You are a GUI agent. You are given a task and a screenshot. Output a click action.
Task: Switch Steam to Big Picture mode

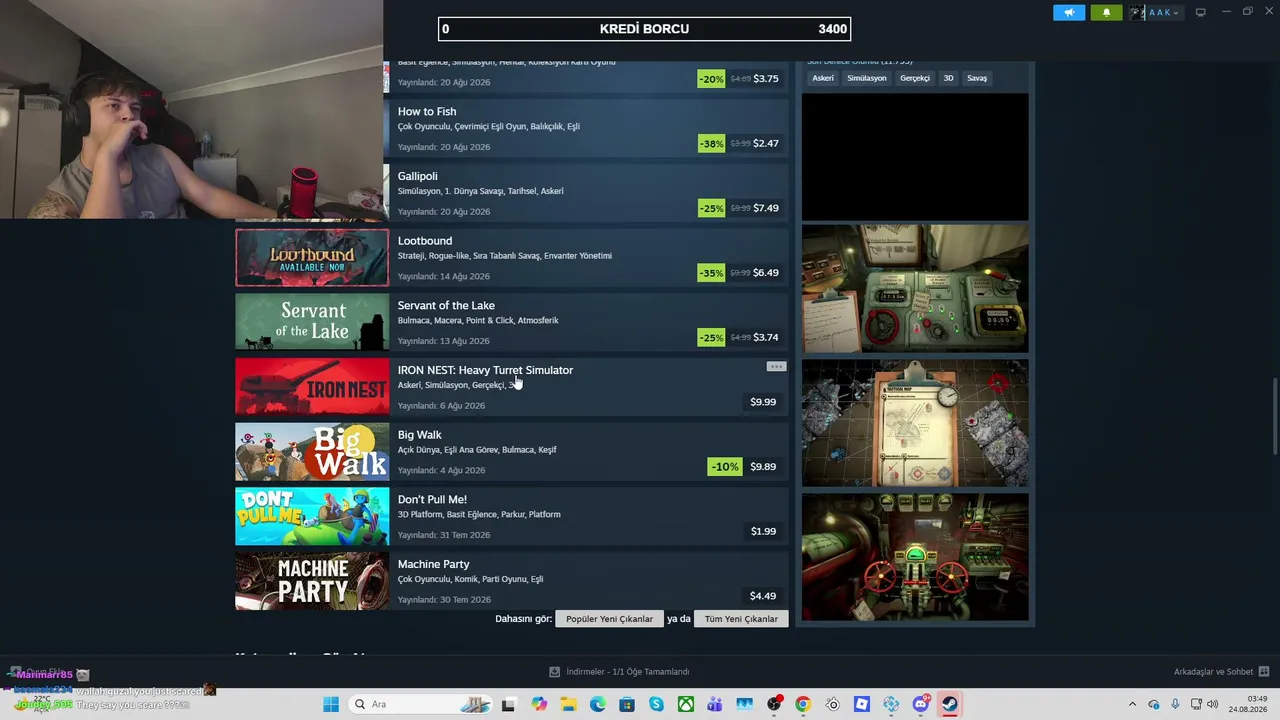click(x=1200, y=12)
